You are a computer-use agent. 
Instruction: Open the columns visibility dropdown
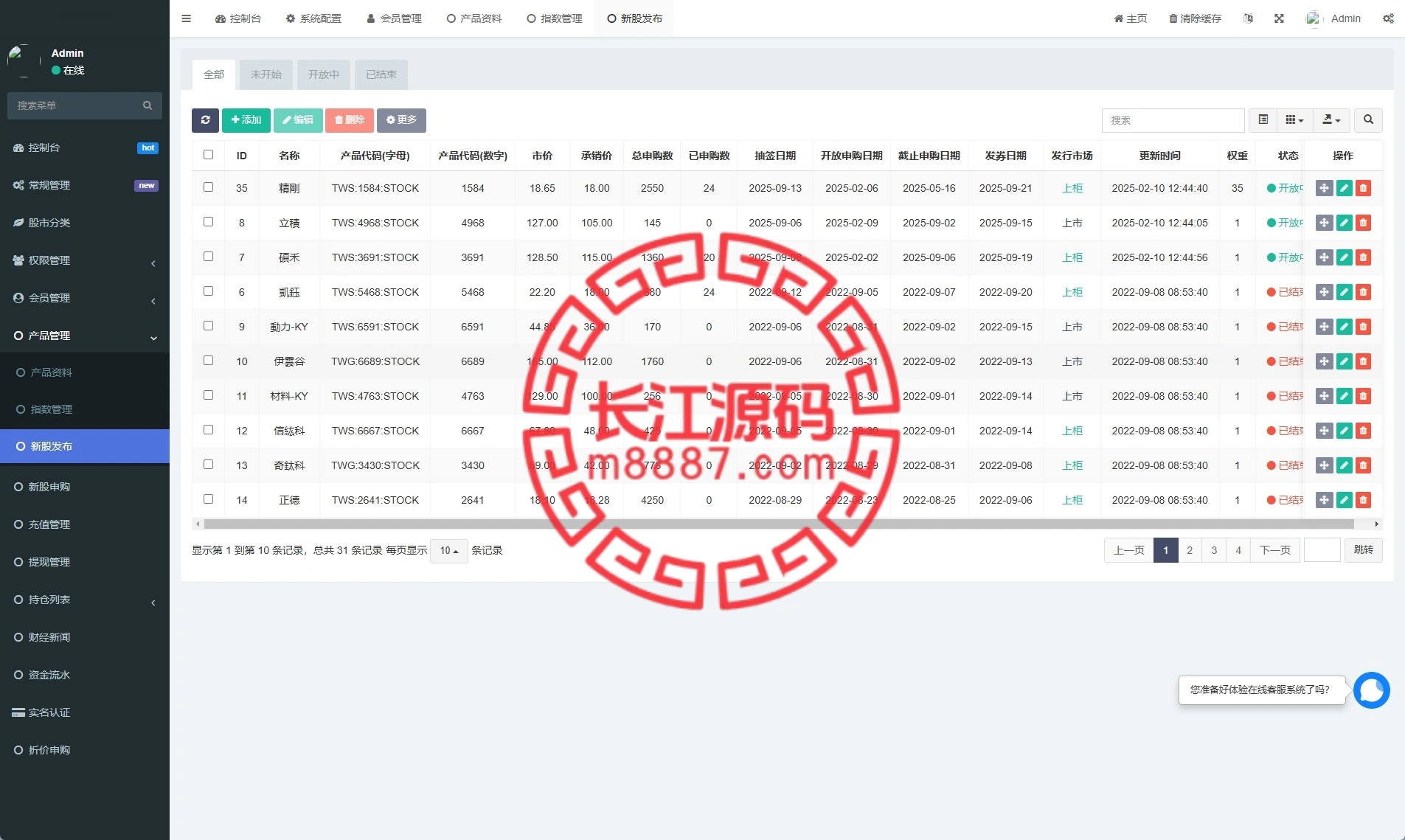1294,120
